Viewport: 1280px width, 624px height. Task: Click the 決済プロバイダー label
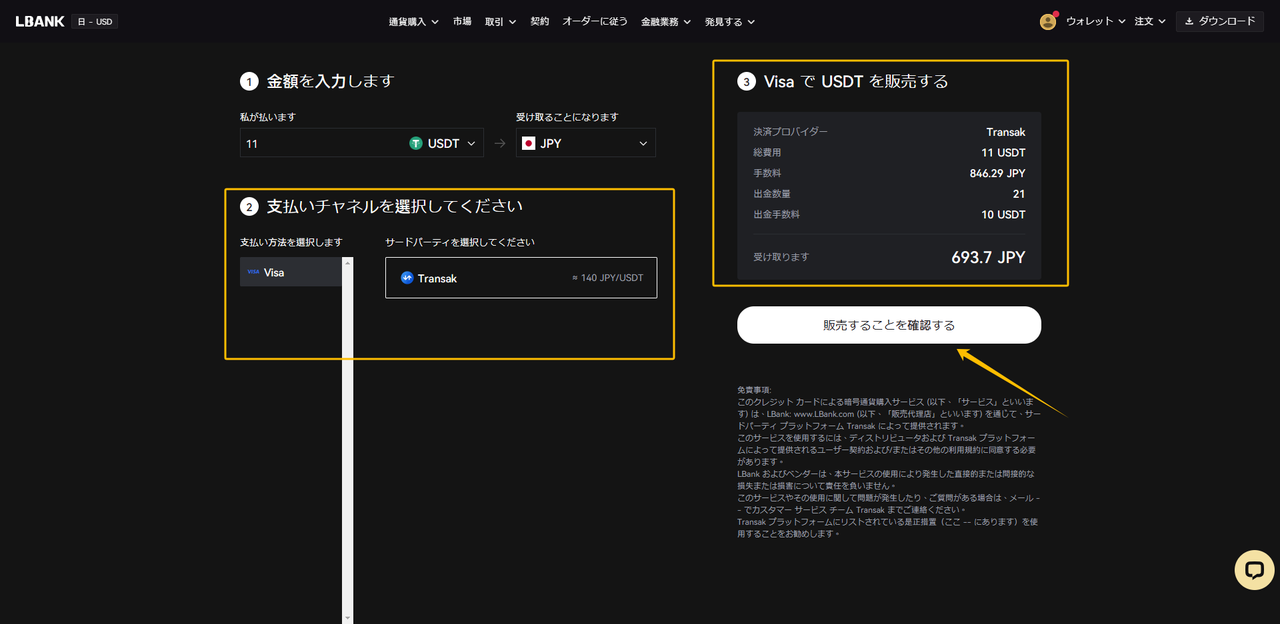coord(791,132)
